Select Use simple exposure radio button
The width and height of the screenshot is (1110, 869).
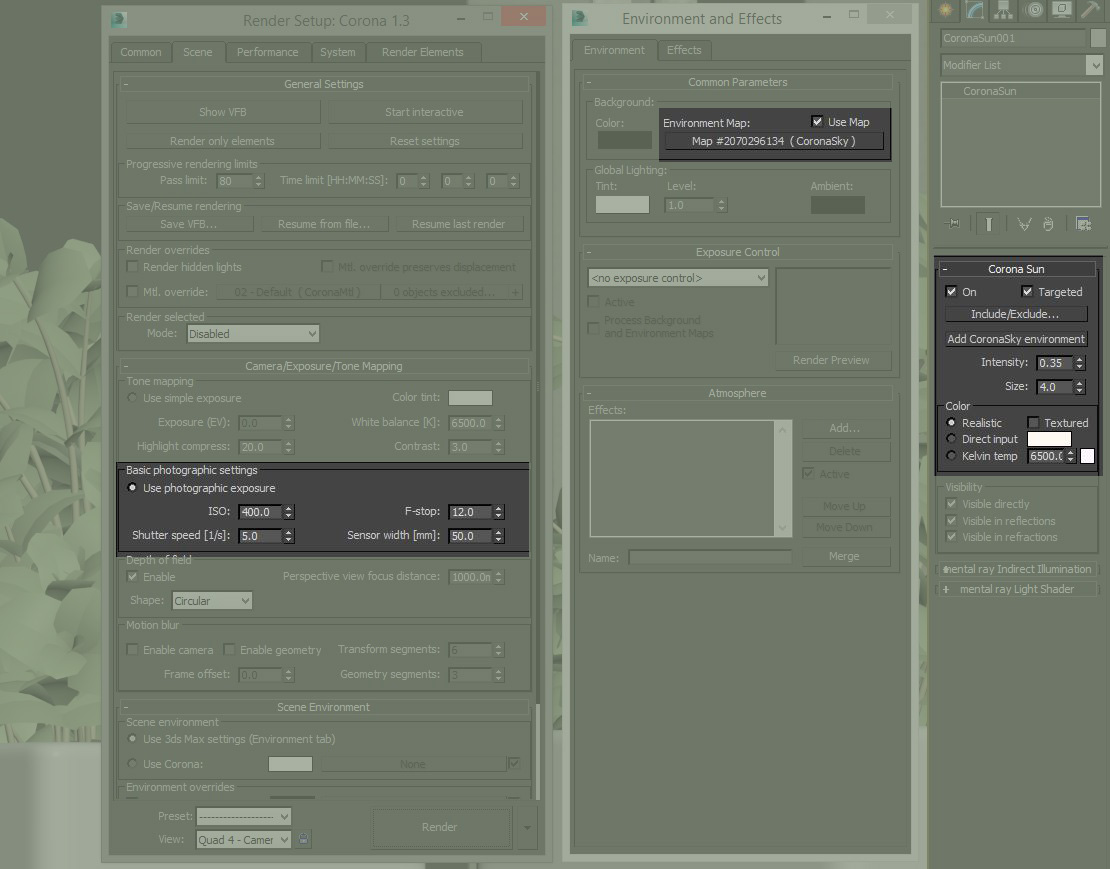(132, 398)
